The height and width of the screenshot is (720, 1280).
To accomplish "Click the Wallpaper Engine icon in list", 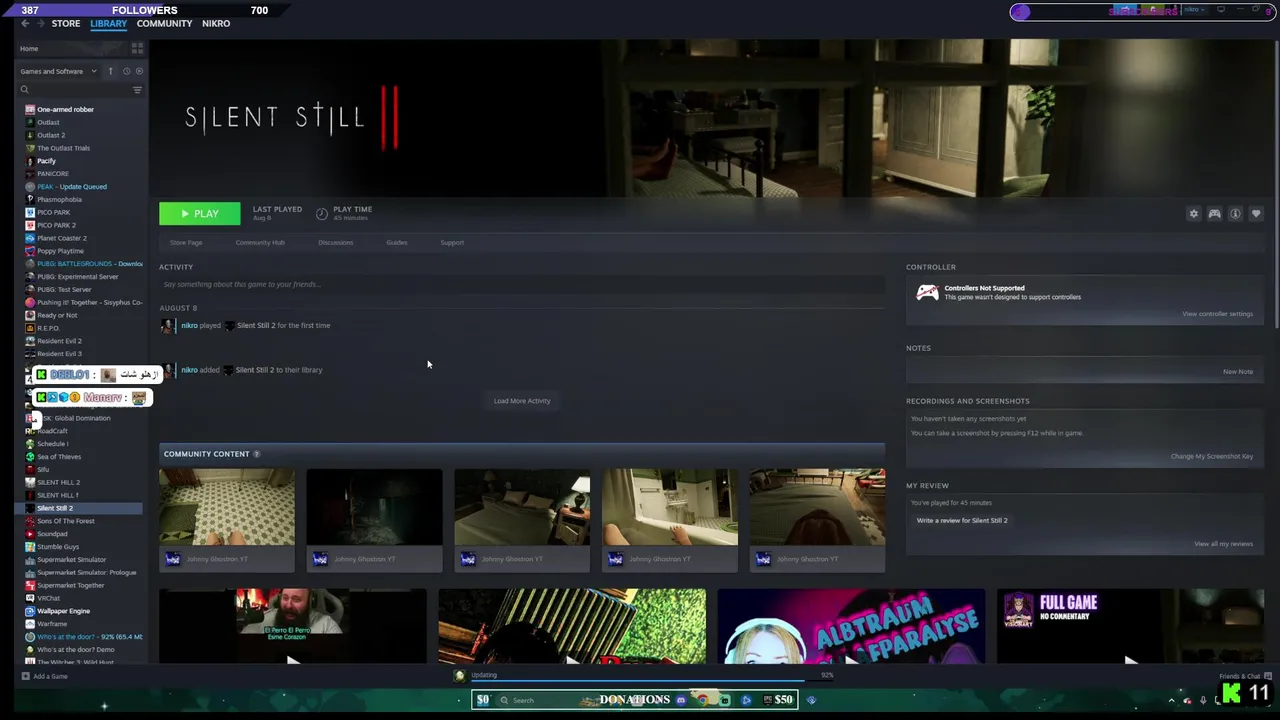I will tap(30, 611).
